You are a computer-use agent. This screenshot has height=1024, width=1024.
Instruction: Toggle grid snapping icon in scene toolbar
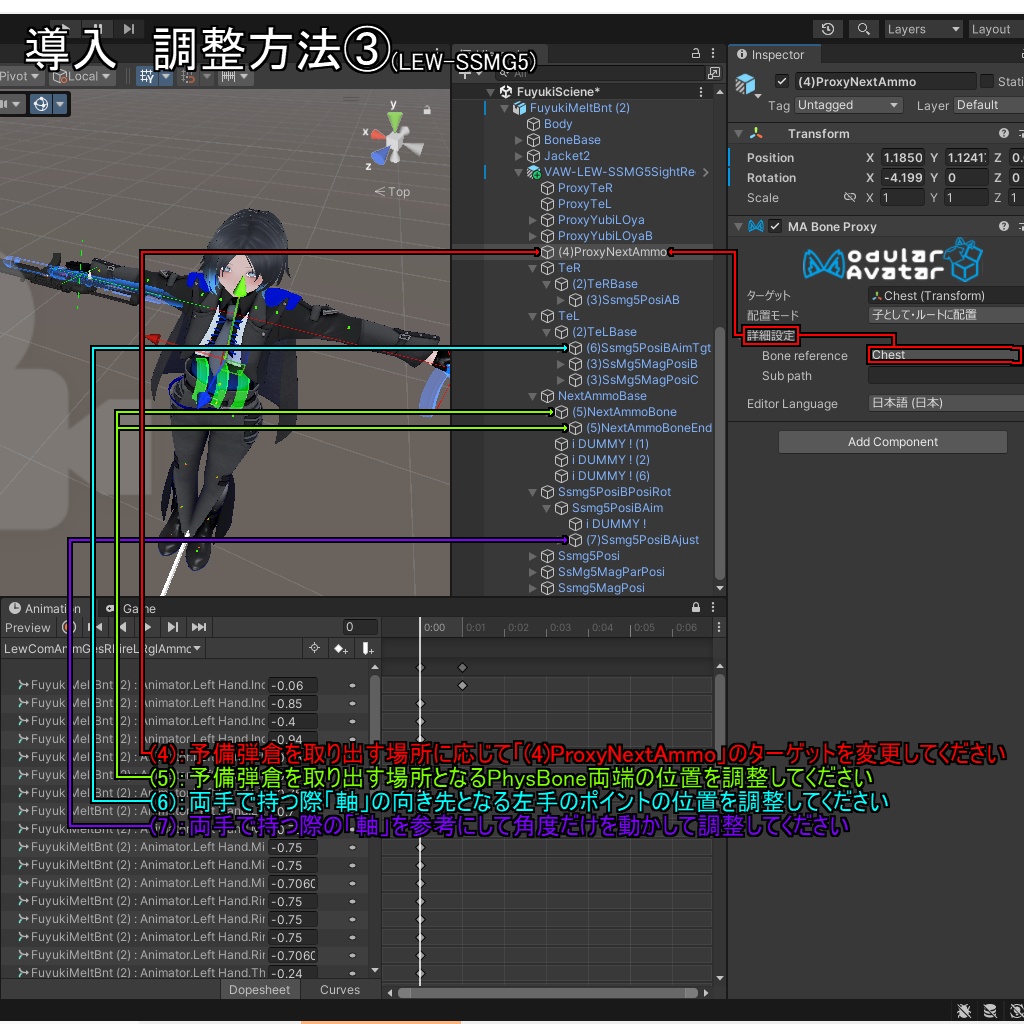coord(147,76)
